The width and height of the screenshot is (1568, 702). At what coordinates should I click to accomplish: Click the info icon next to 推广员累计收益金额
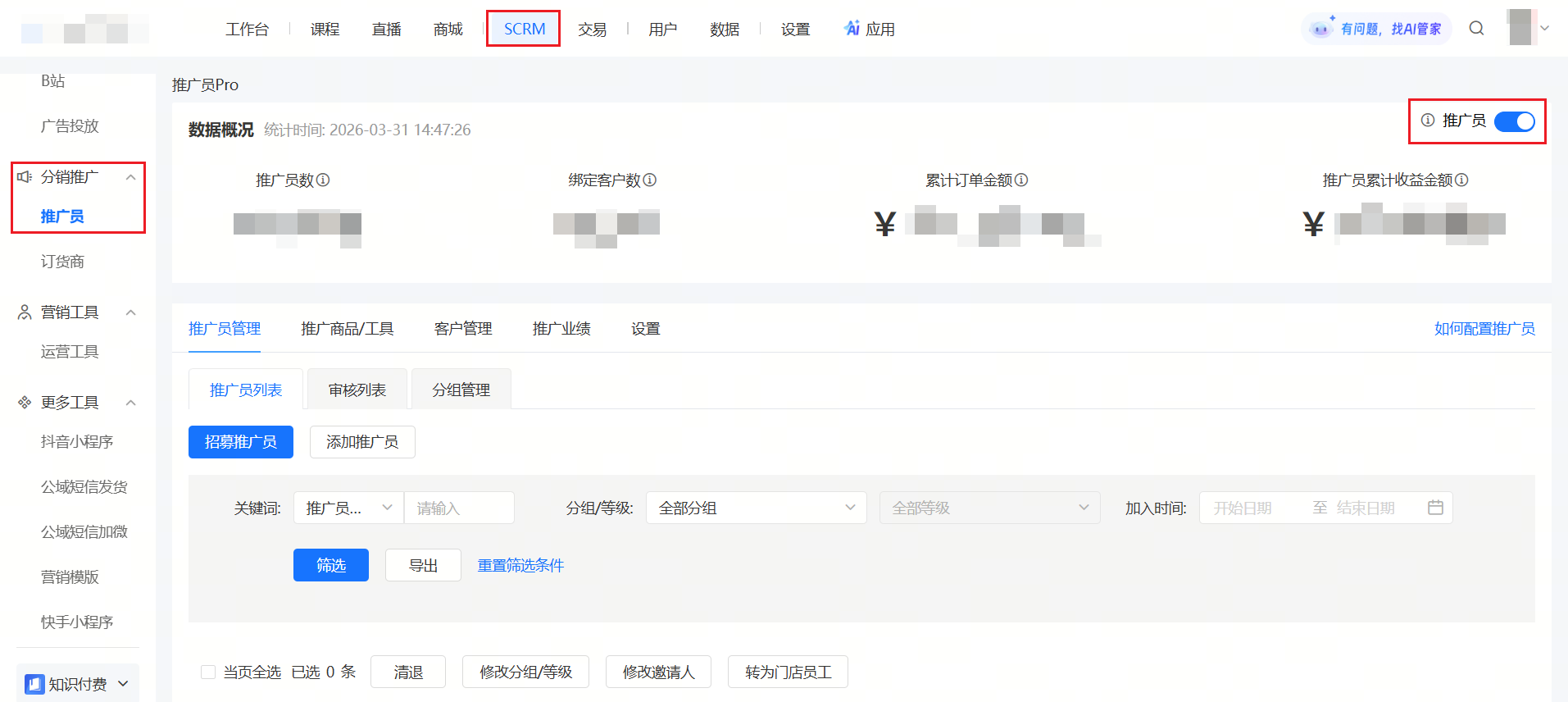(x=1461, y=180)
